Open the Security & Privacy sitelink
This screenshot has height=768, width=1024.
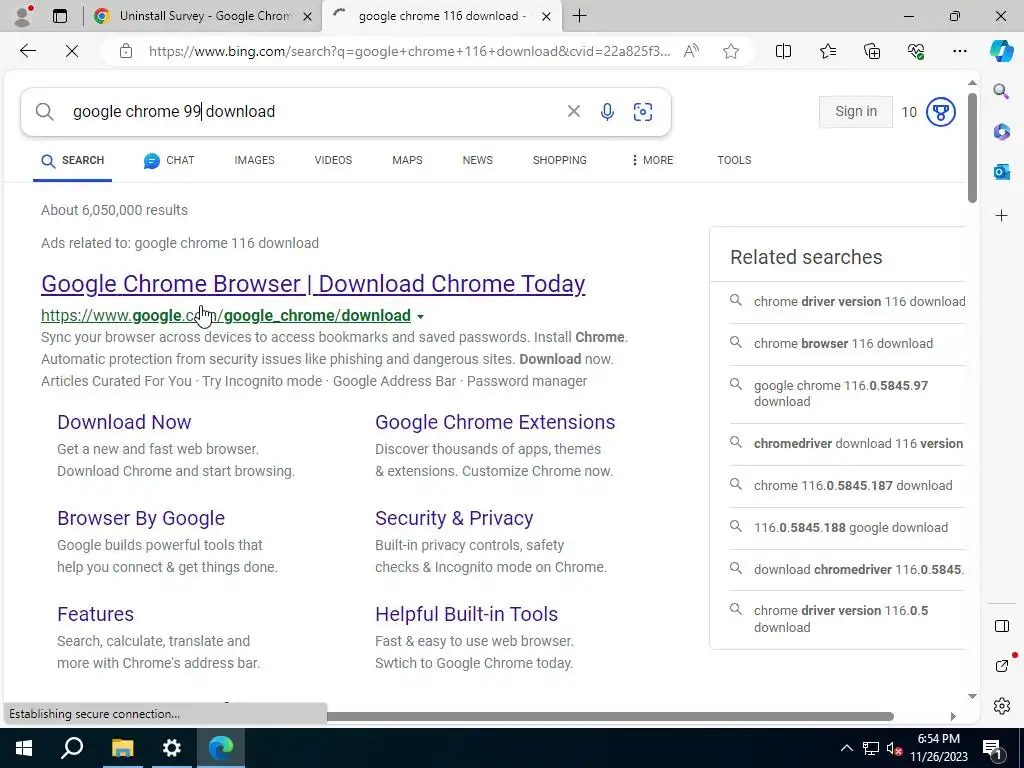[454, 519]
